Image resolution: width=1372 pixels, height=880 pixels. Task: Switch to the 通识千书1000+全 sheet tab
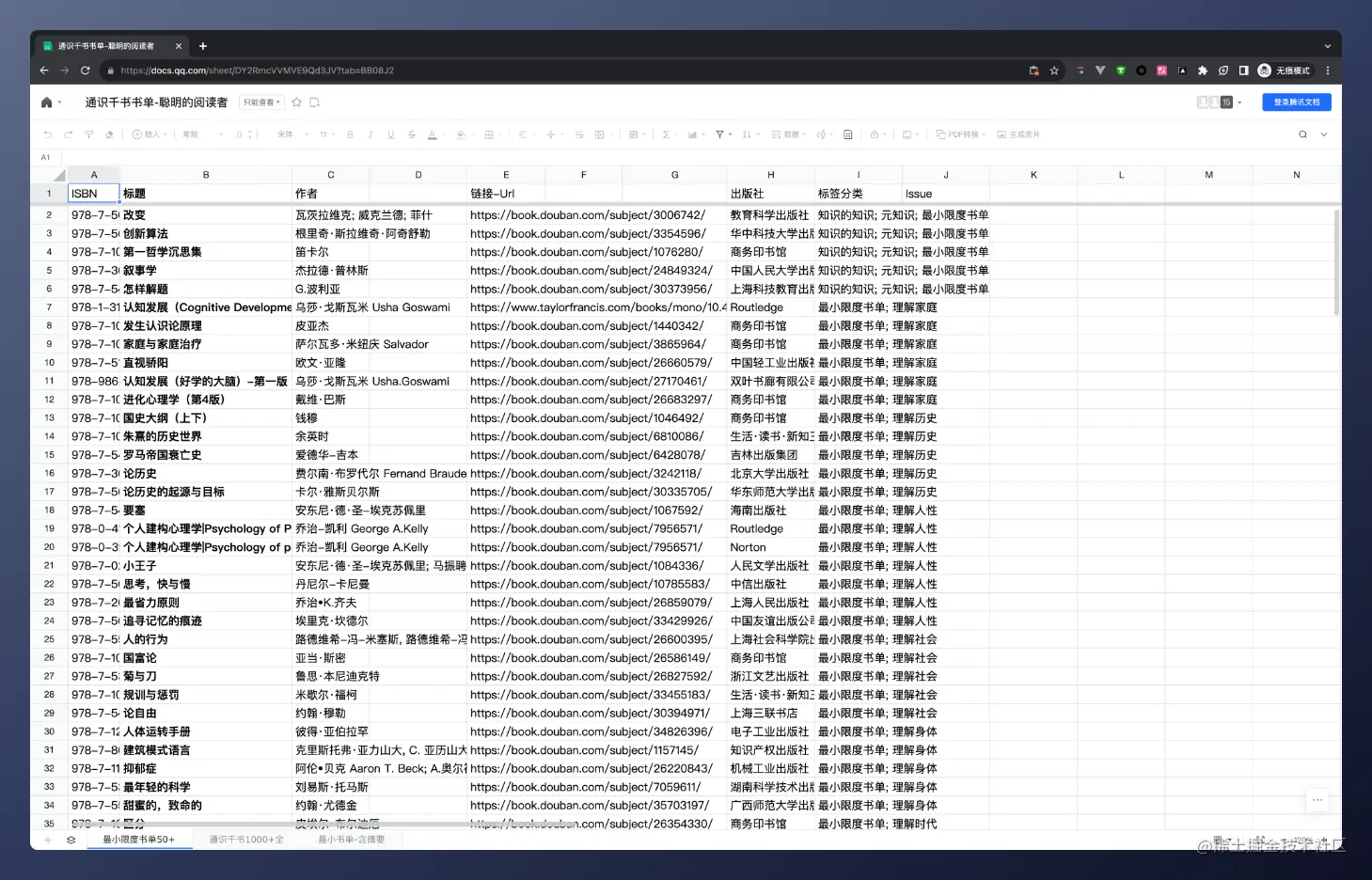(246, 840)
